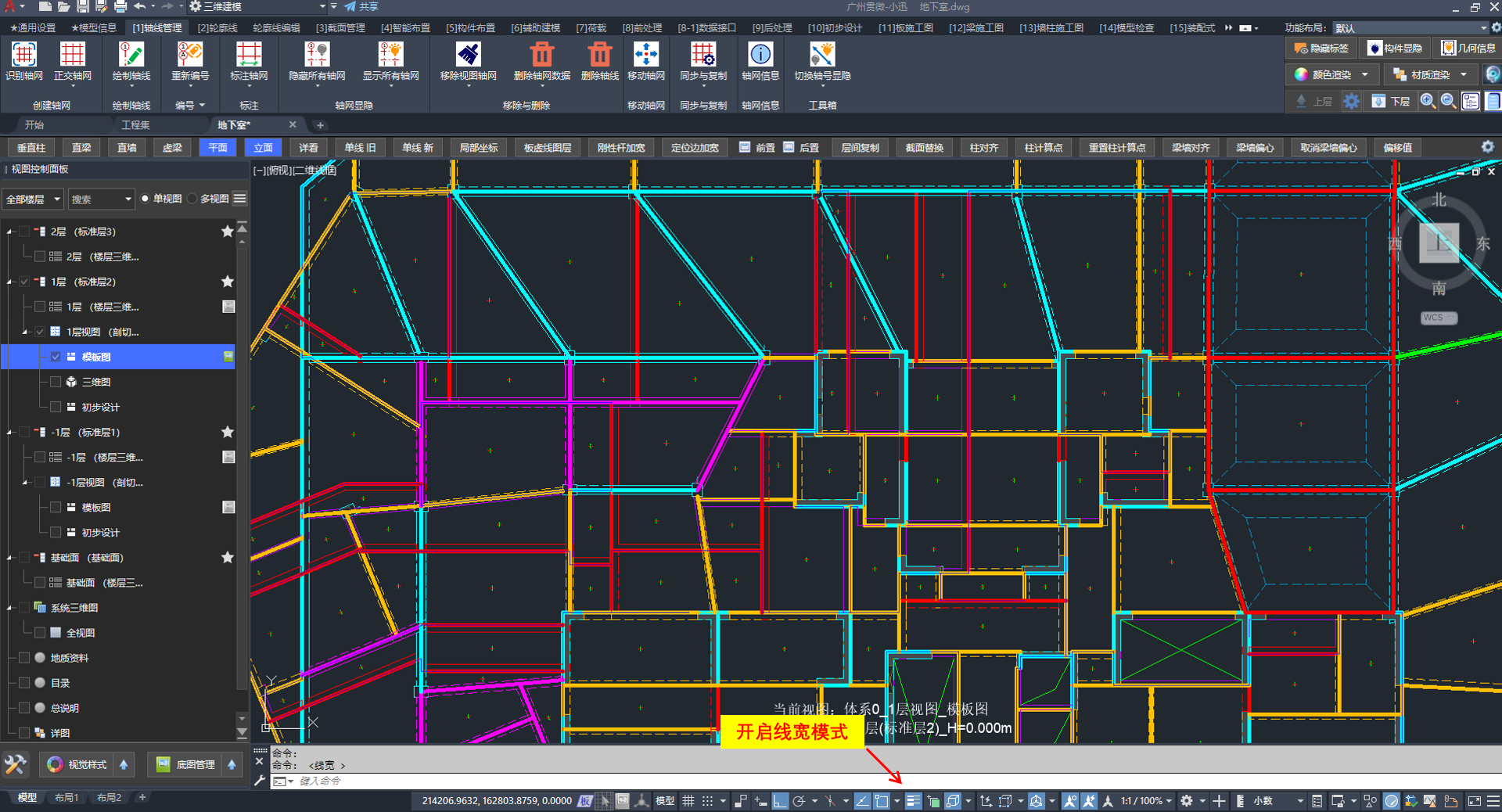
Task: Click the command line input field
Action: (548, 781)
